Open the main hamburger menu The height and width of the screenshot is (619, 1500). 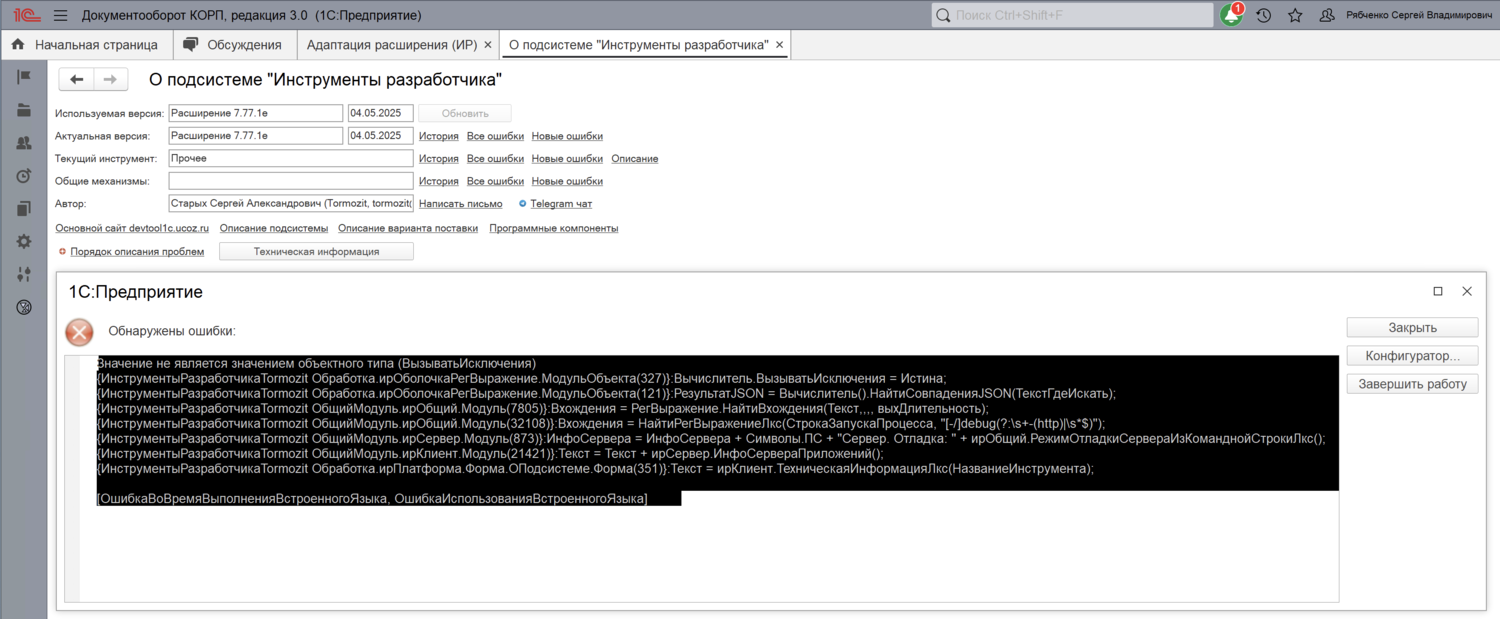click(60, 15)
